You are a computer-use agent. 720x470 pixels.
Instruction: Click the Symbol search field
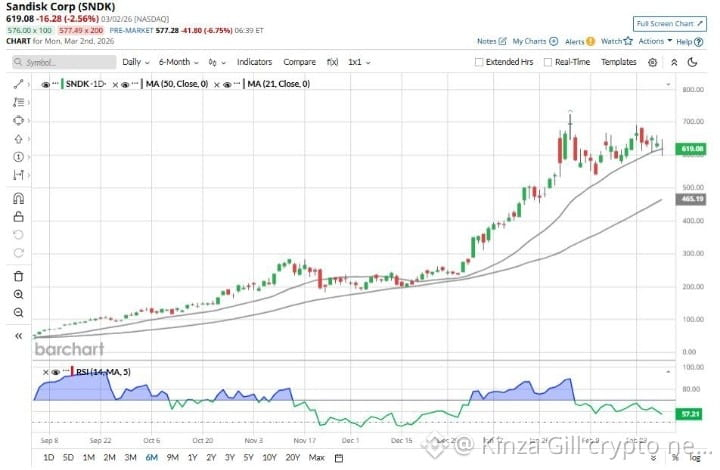click(x=64, y=62)
